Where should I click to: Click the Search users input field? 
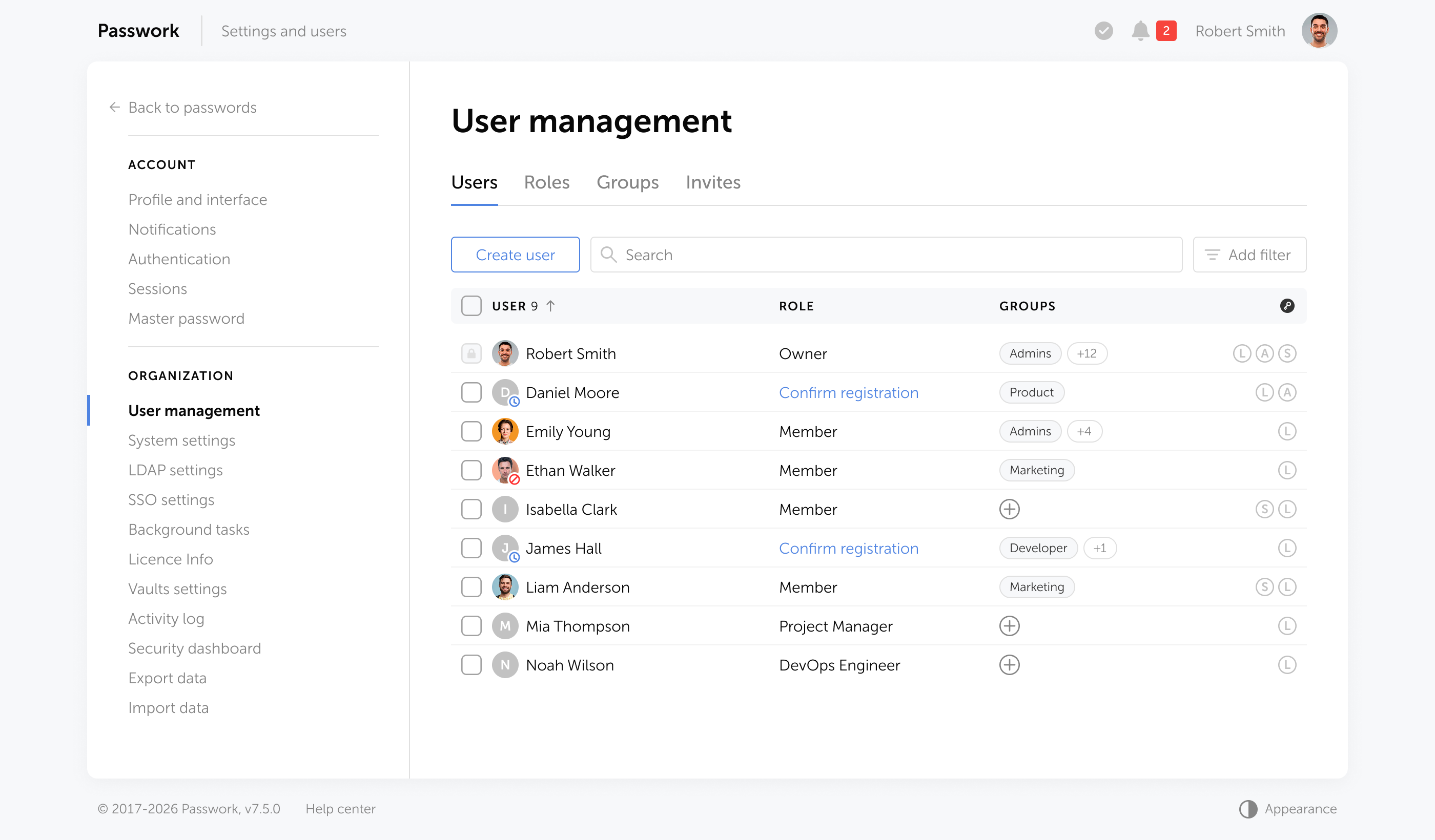point(886,255)
